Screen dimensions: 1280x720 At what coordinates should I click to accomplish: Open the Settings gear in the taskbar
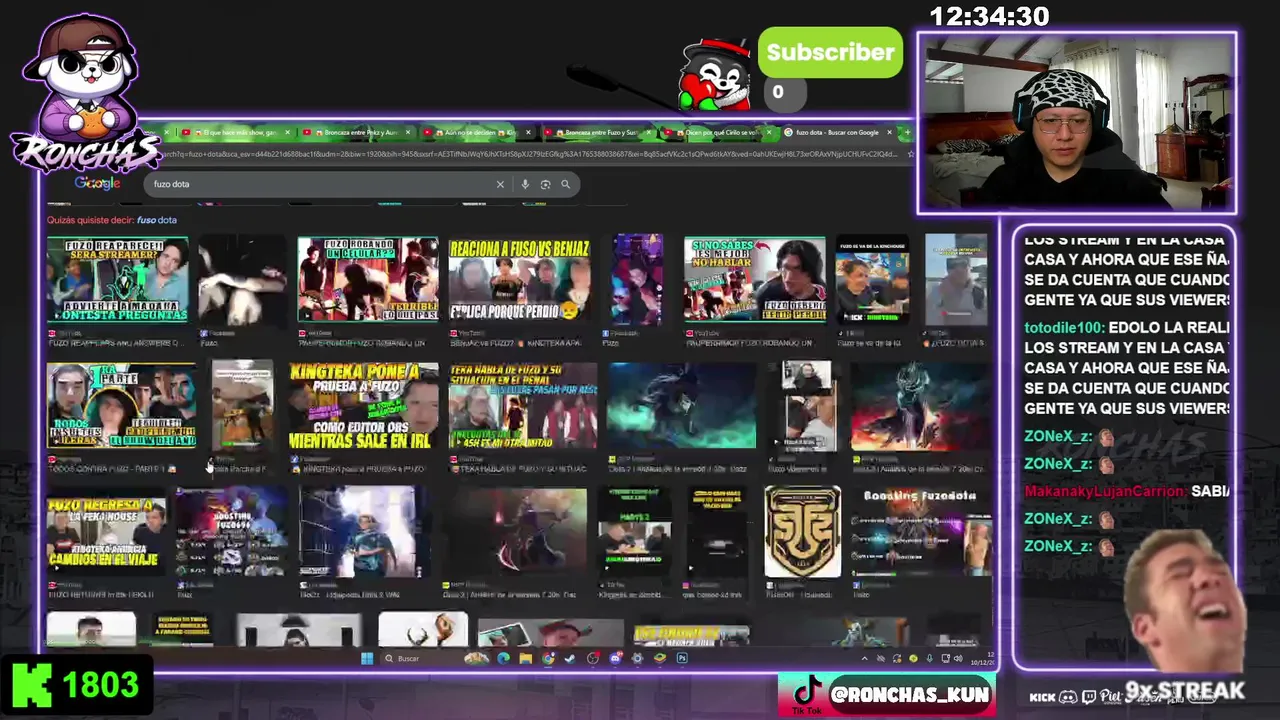coord(637,658)
